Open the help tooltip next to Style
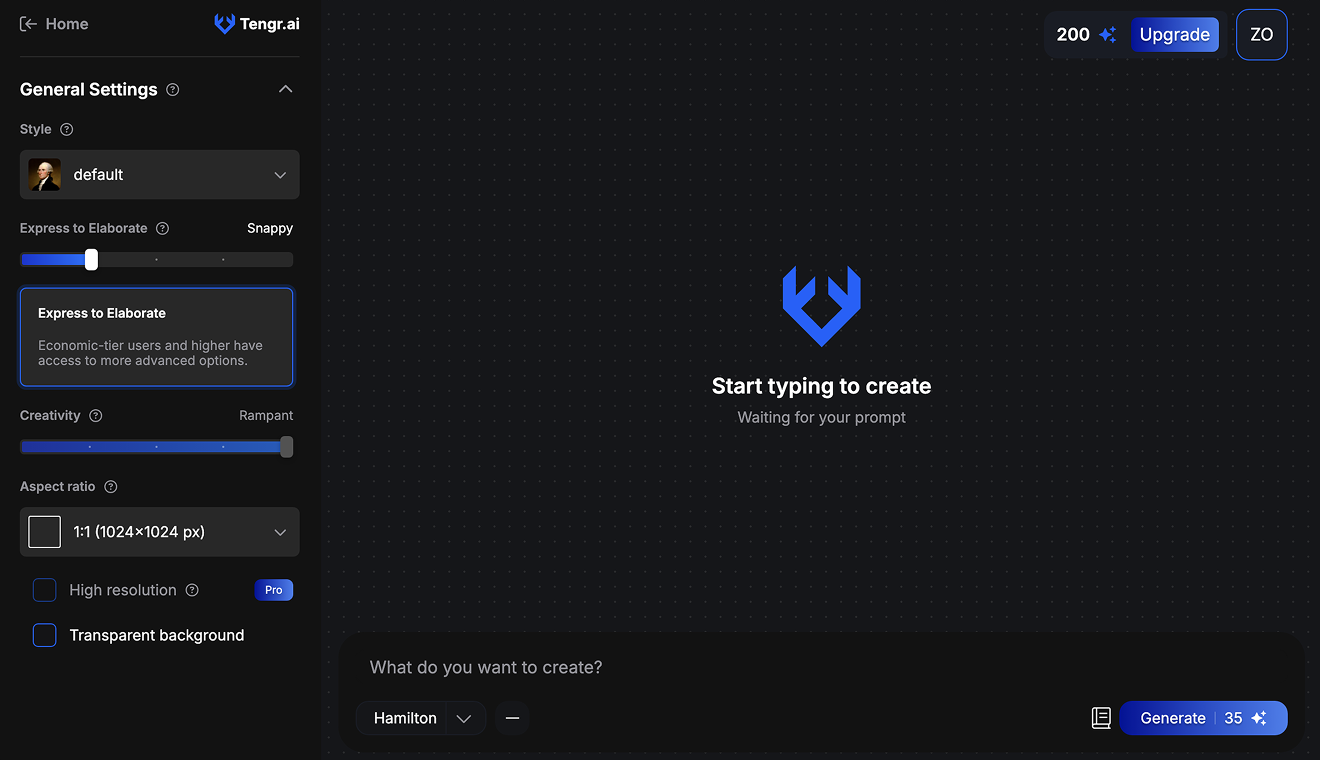 (x=66, y=129)
